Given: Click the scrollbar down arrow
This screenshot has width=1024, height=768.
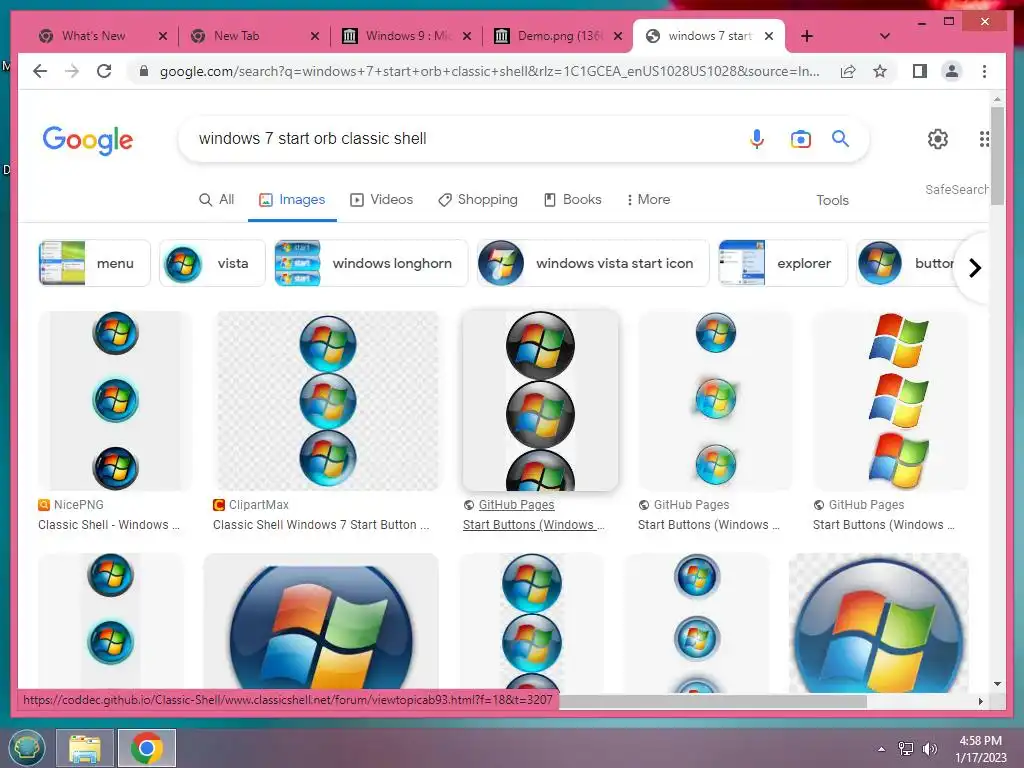Looking at the screenshot, I should [997, 684].
